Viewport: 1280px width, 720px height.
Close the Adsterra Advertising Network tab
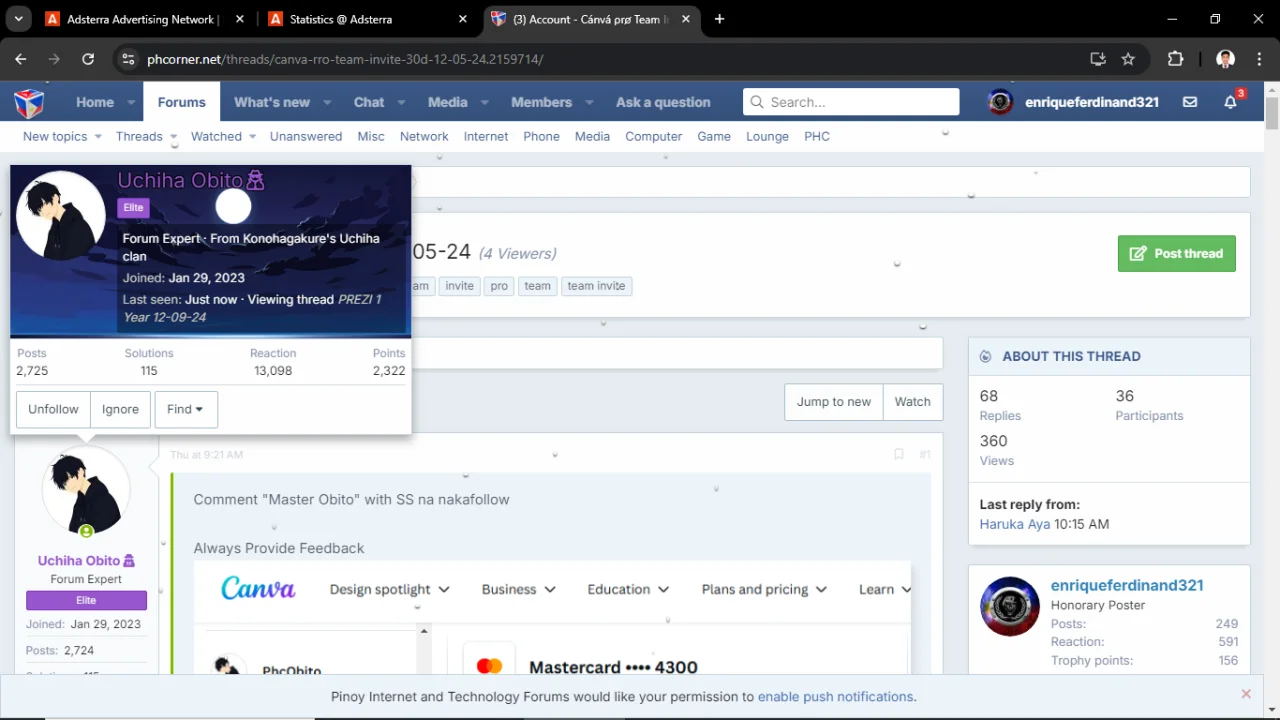[x=239, y=19]
